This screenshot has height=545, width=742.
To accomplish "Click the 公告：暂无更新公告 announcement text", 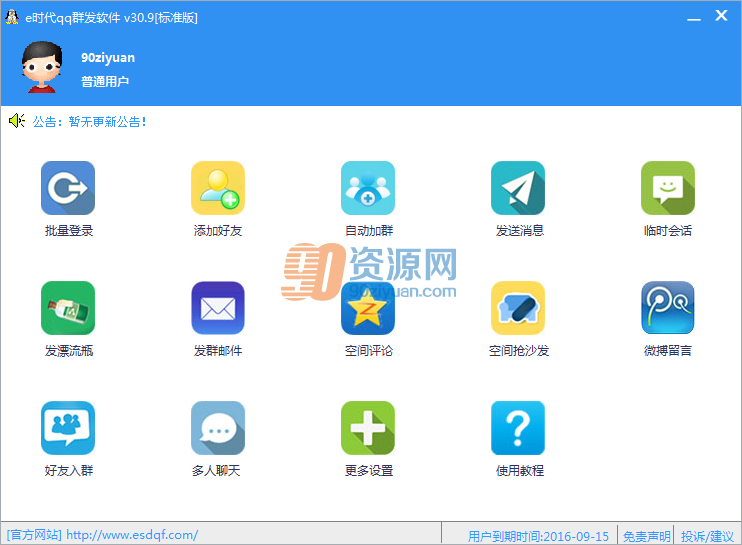I will point(89,122).
